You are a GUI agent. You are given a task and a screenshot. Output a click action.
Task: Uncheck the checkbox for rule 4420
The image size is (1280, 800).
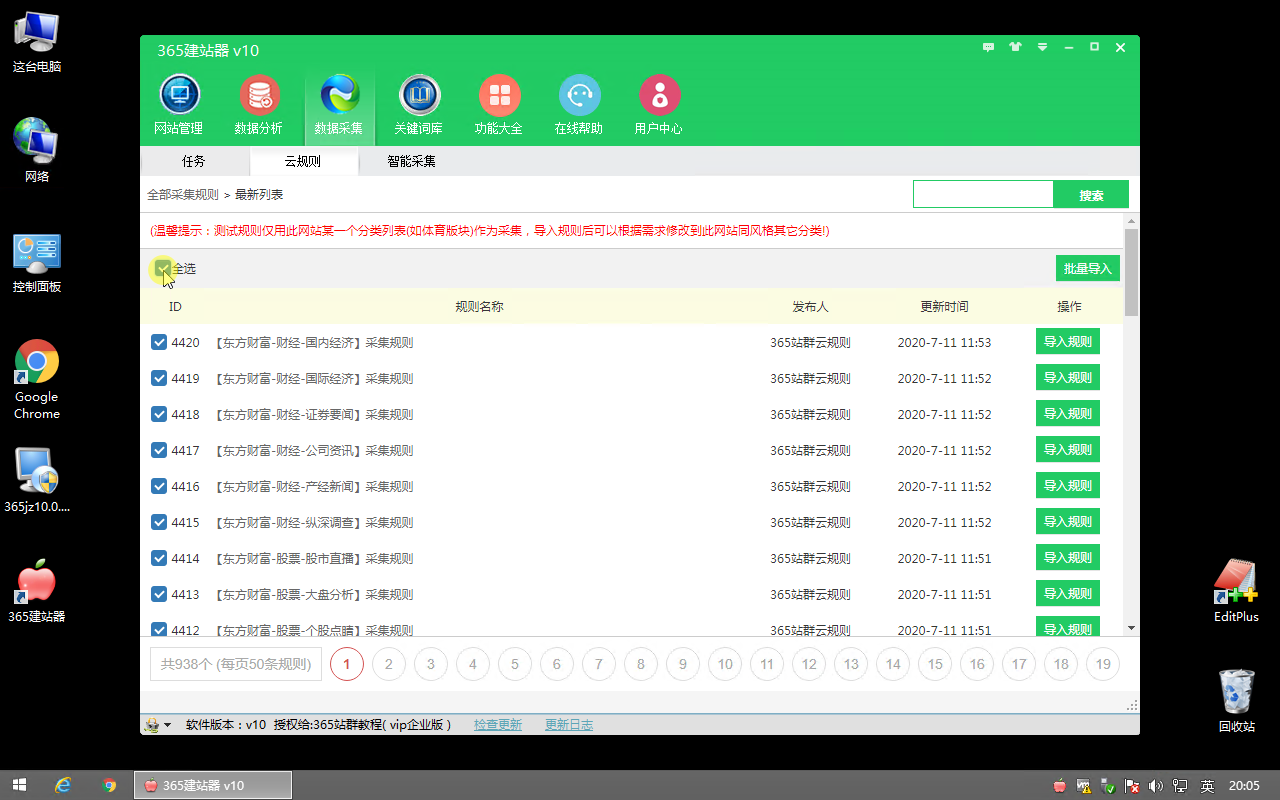pyautogui.click(x=159, y=342)
